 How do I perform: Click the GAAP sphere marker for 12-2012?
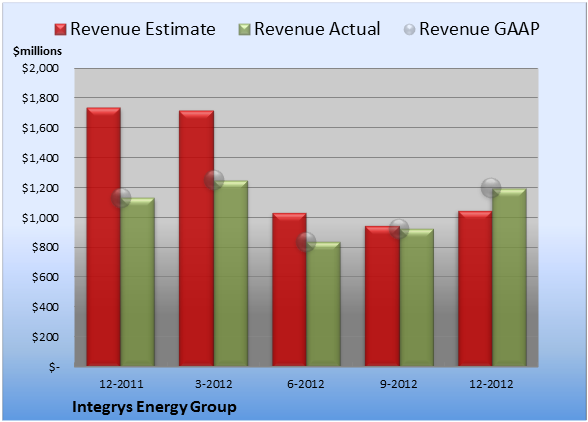click(x=491, y=188)
